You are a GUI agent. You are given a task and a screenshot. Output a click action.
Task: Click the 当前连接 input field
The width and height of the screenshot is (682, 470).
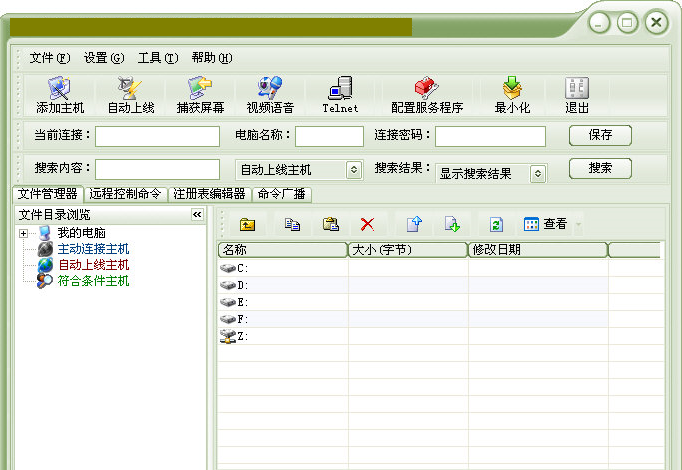coord(157,136)
